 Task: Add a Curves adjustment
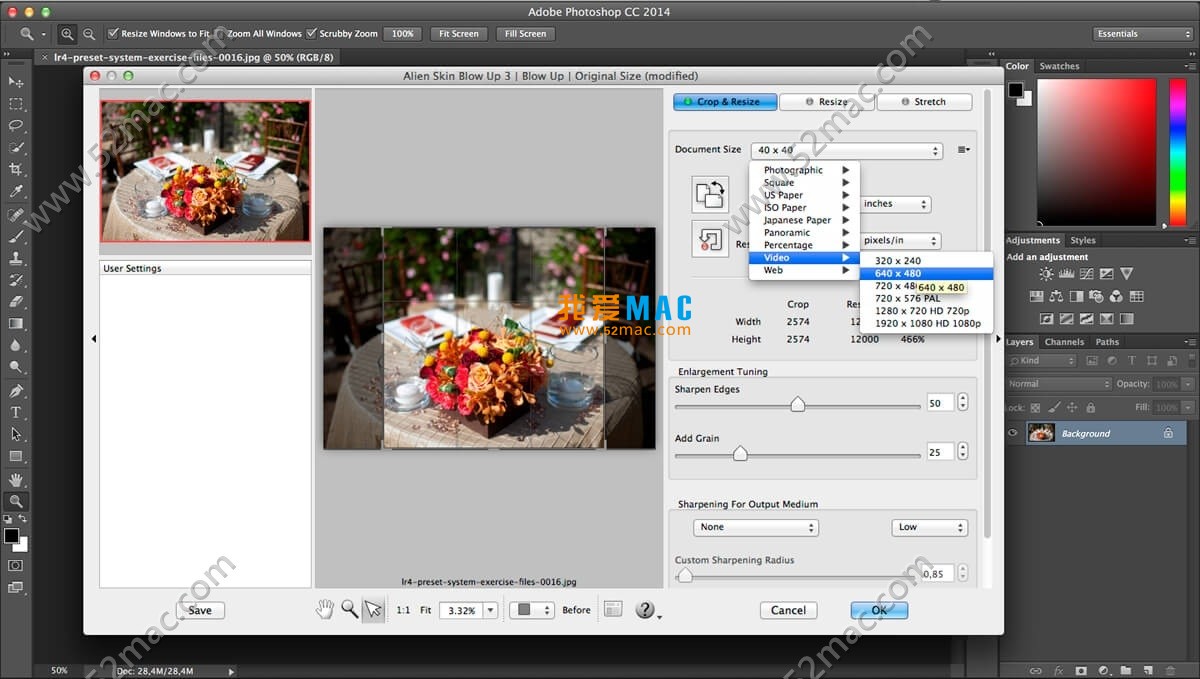[x=1086, y=274]
